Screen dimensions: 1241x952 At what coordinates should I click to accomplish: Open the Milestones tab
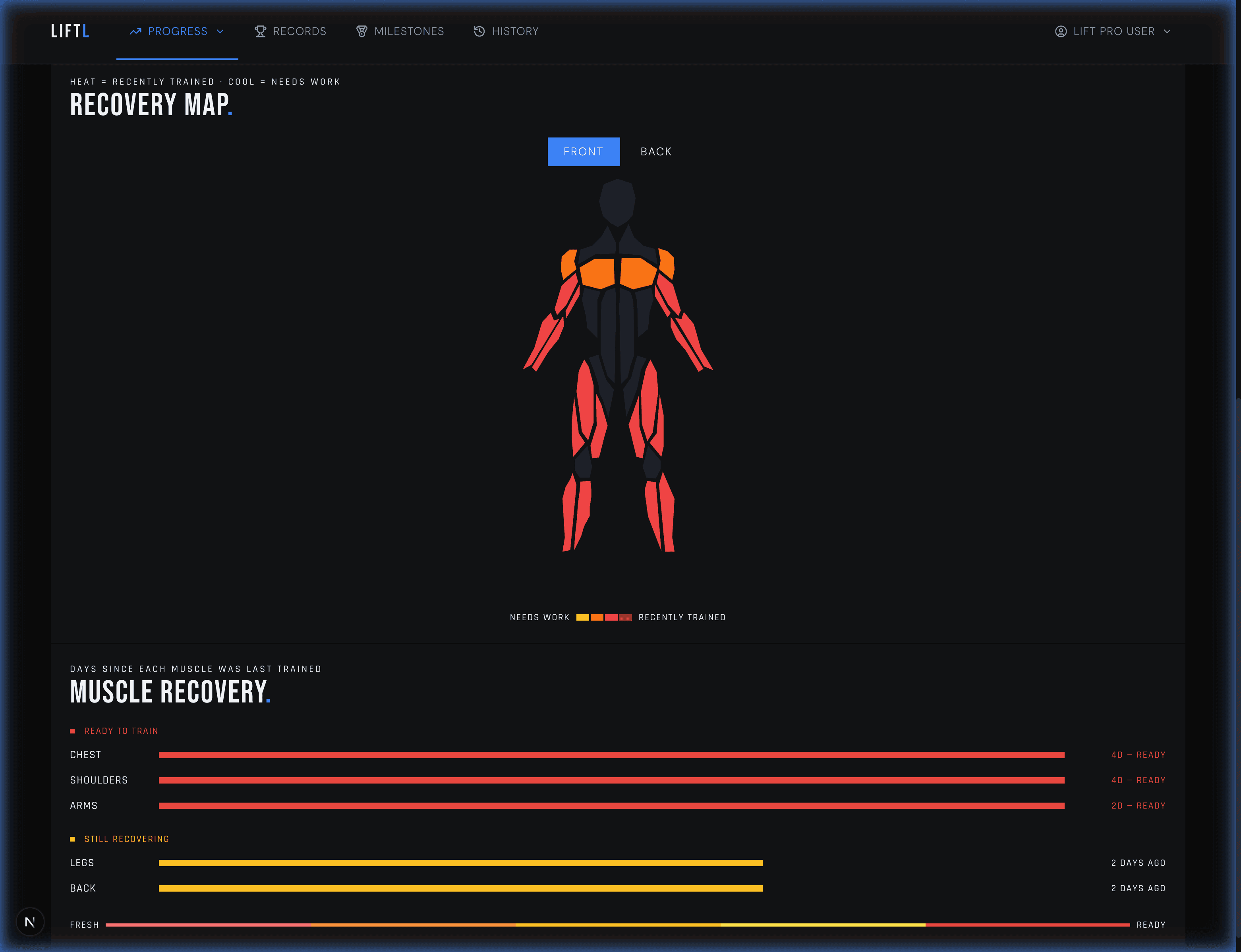pyautogui.click(x=400, y=32)
